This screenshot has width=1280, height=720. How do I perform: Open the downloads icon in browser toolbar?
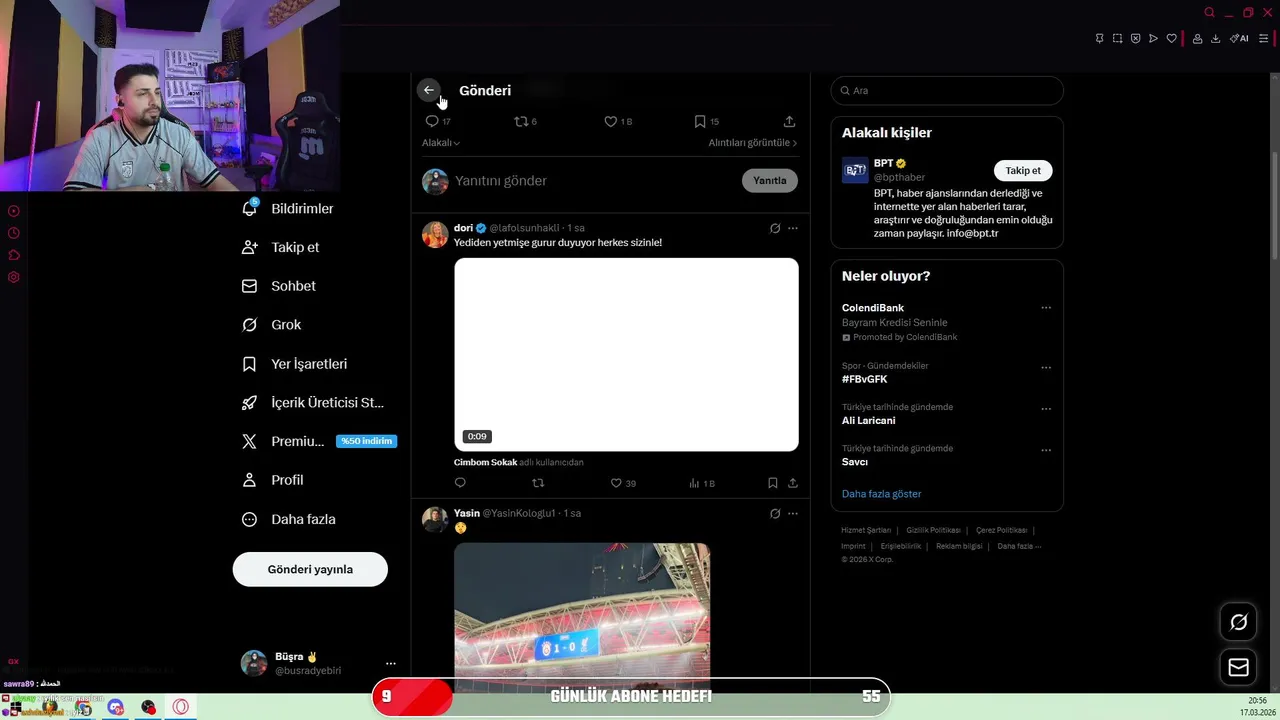tap(1215, 38)
